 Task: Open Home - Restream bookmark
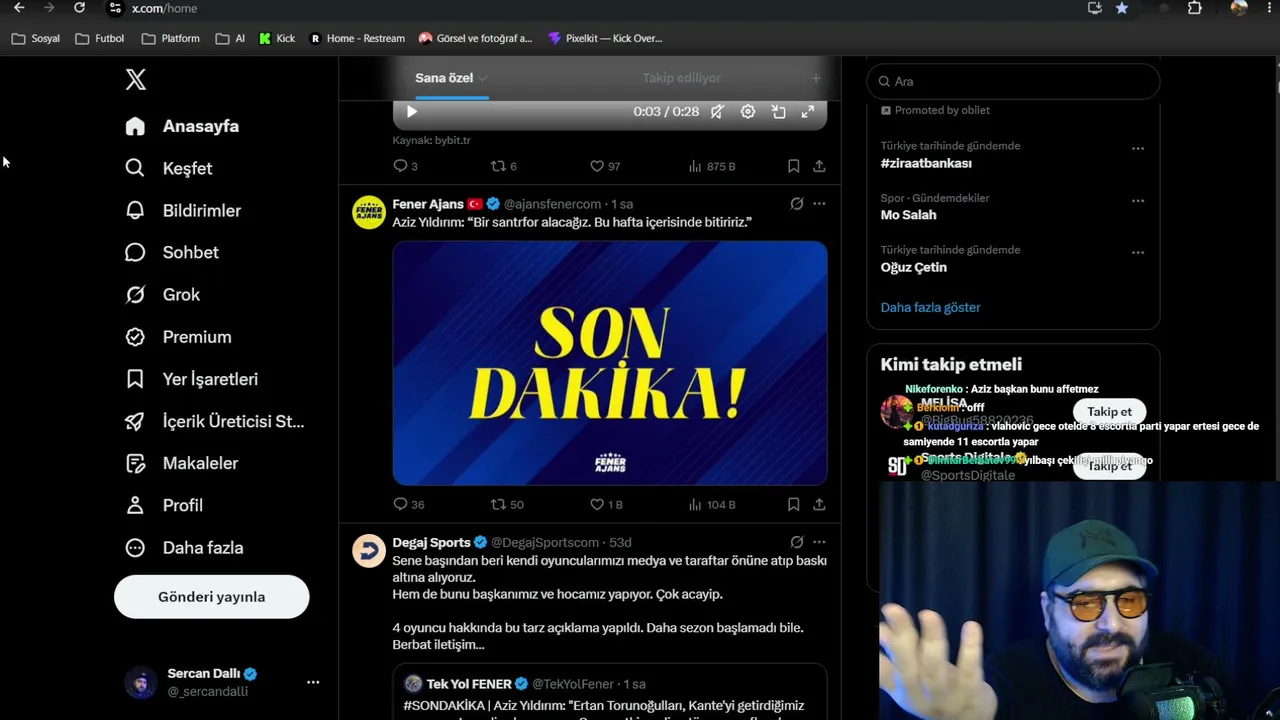coord(357,39)
